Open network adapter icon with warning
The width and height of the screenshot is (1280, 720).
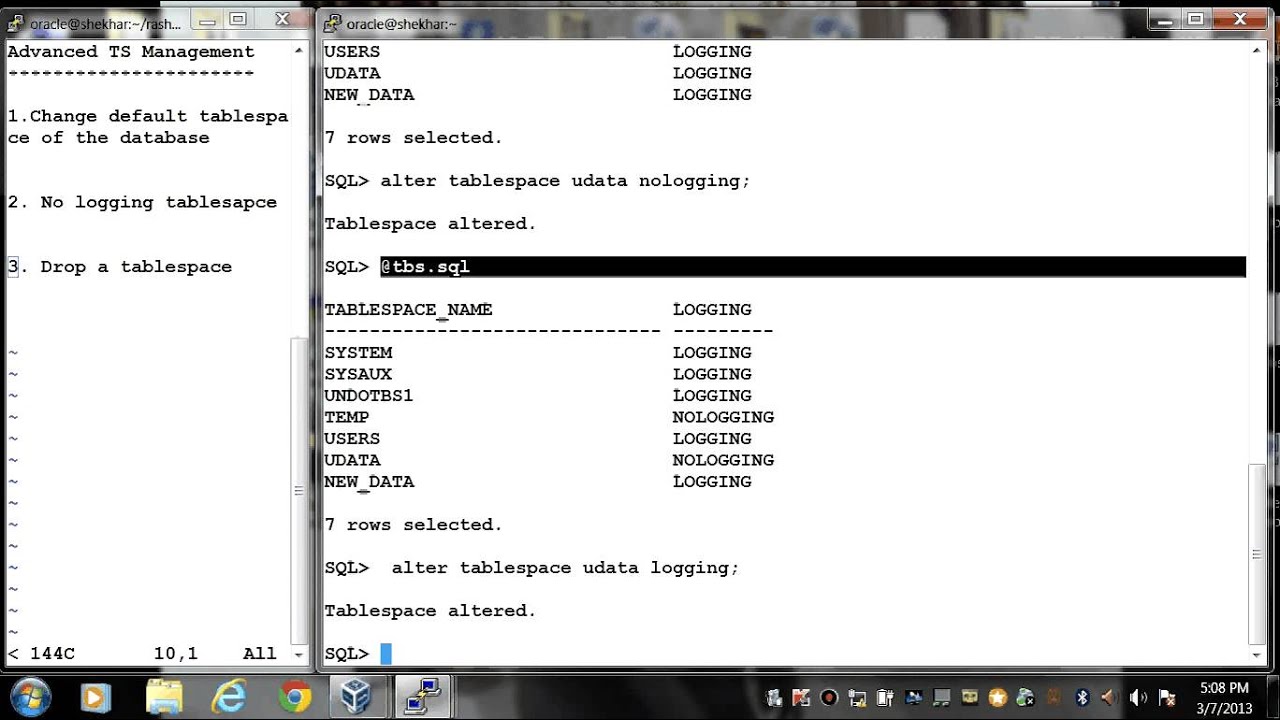(857, 698)
